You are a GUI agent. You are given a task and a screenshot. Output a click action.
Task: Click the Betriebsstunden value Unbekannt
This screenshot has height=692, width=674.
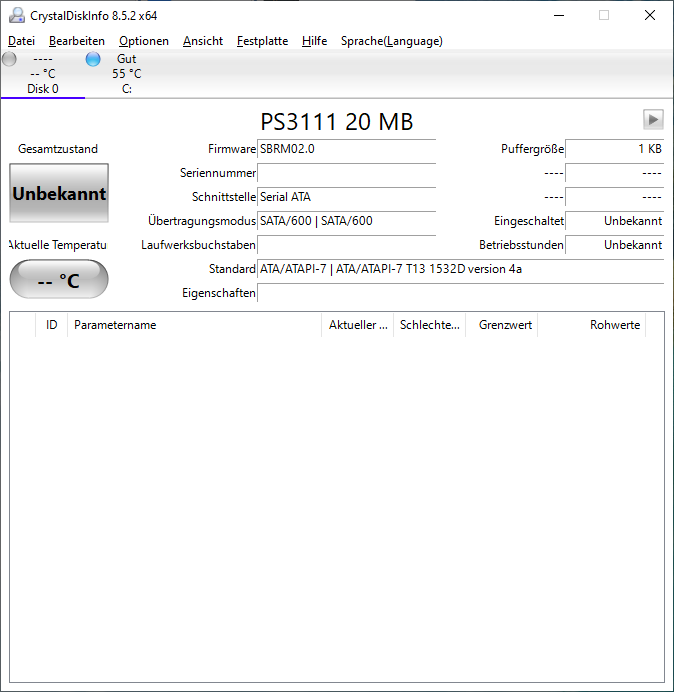tap(615, 244)
